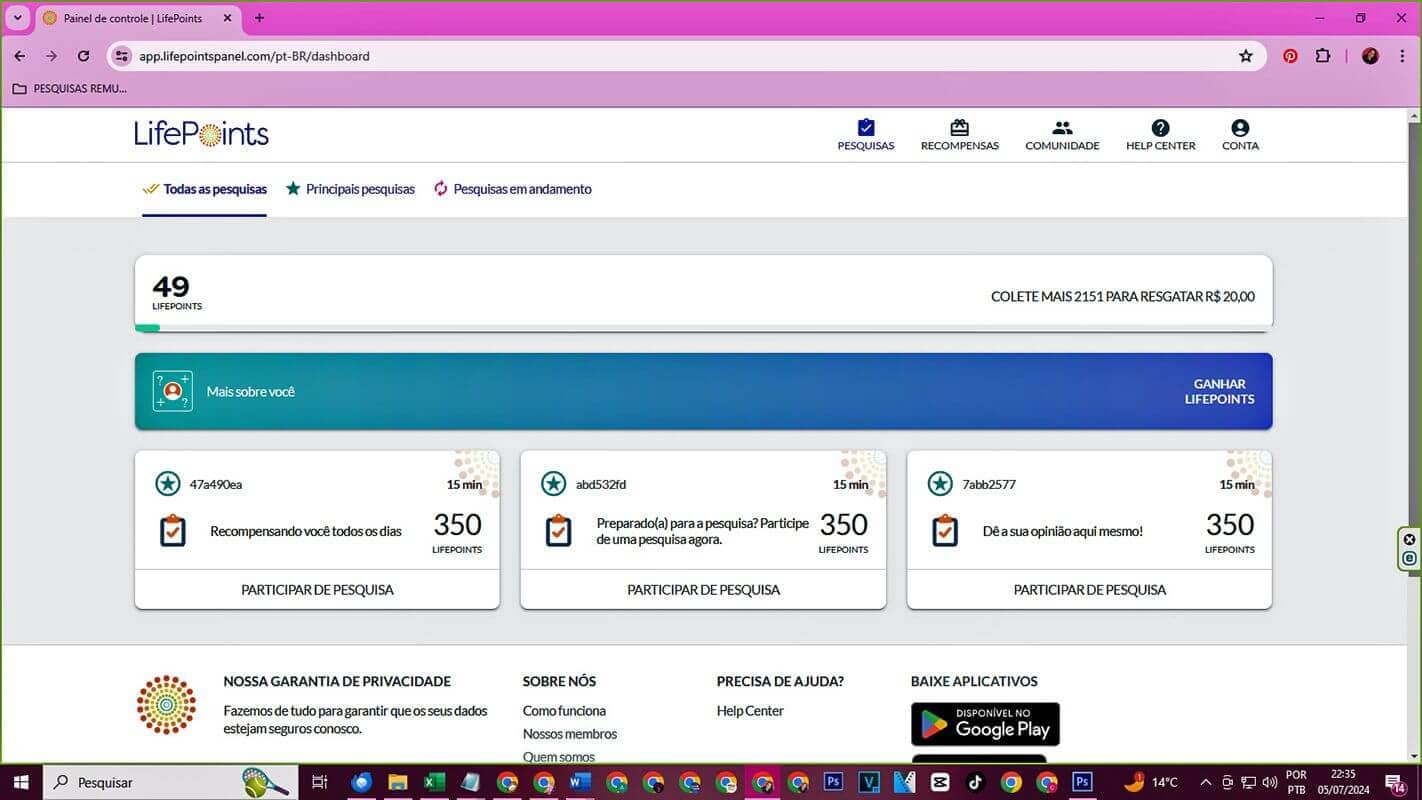This screenshot has width=1422, height=800.
Task: Open Word from the taskbar
Action: [x=580, y=782]
